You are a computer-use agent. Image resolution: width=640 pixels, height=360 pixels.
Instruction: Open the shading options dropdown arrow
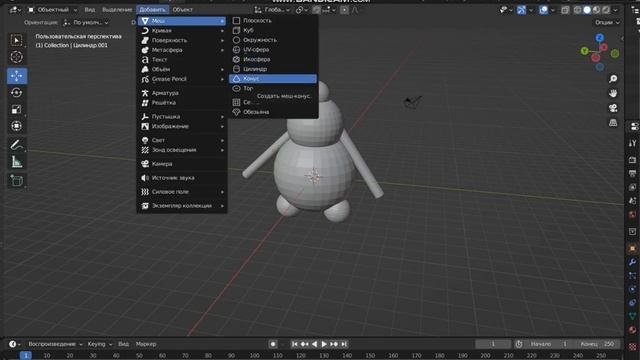click(x=615, y=10)
